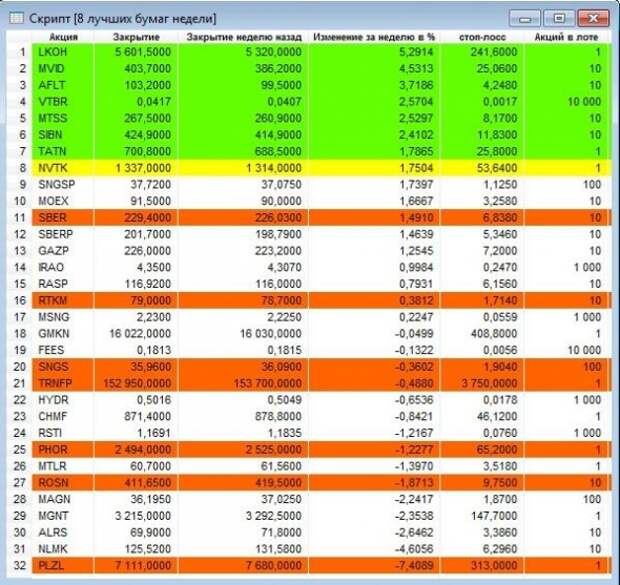The width and height of the screenshot is (620, 585).
Task: Select the VTBR ticker cell
Action: coord(63,102)
